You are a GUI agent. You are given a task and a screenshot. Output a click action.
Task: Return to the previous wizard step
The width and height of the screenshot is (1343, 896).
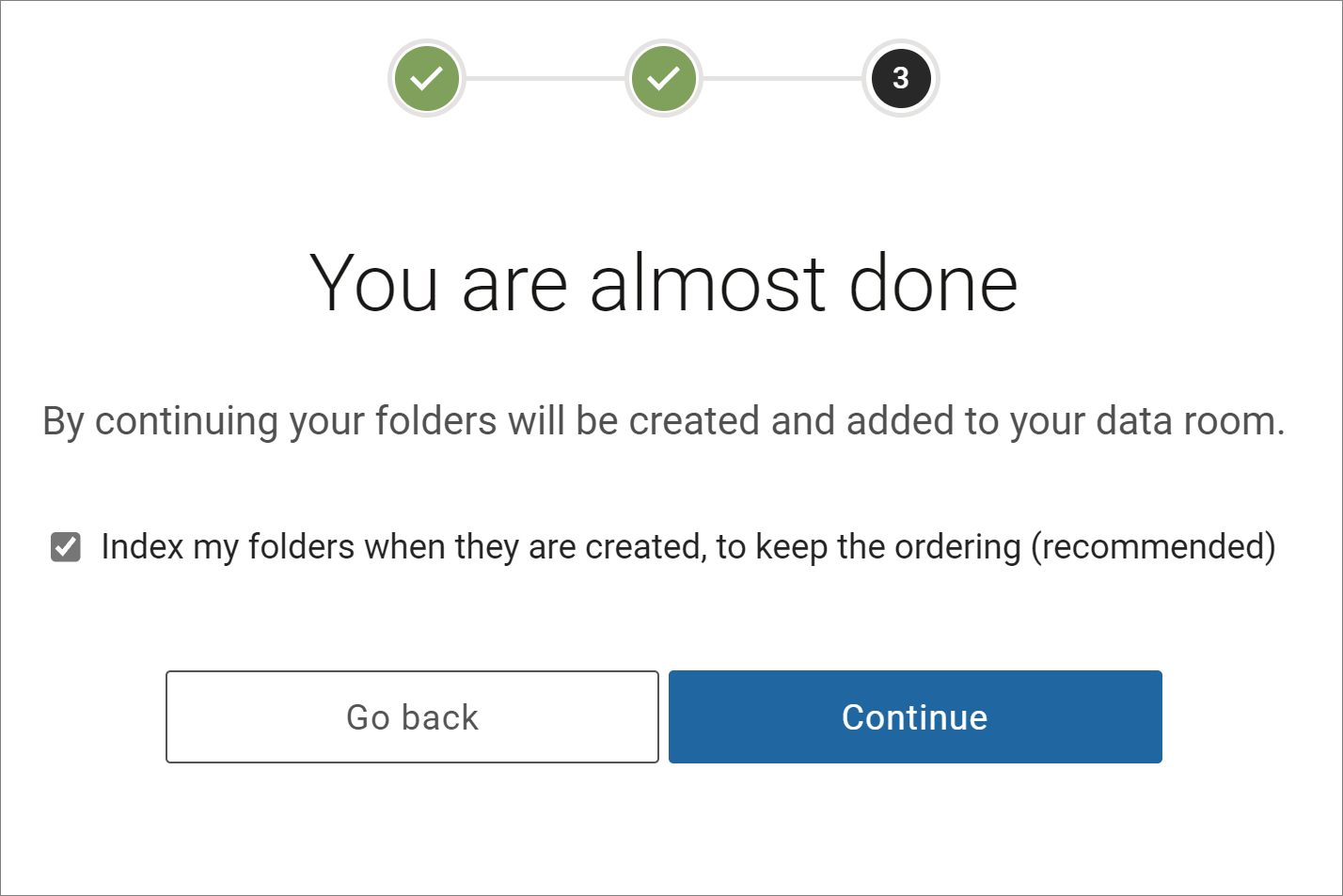[x=412, y=716]
